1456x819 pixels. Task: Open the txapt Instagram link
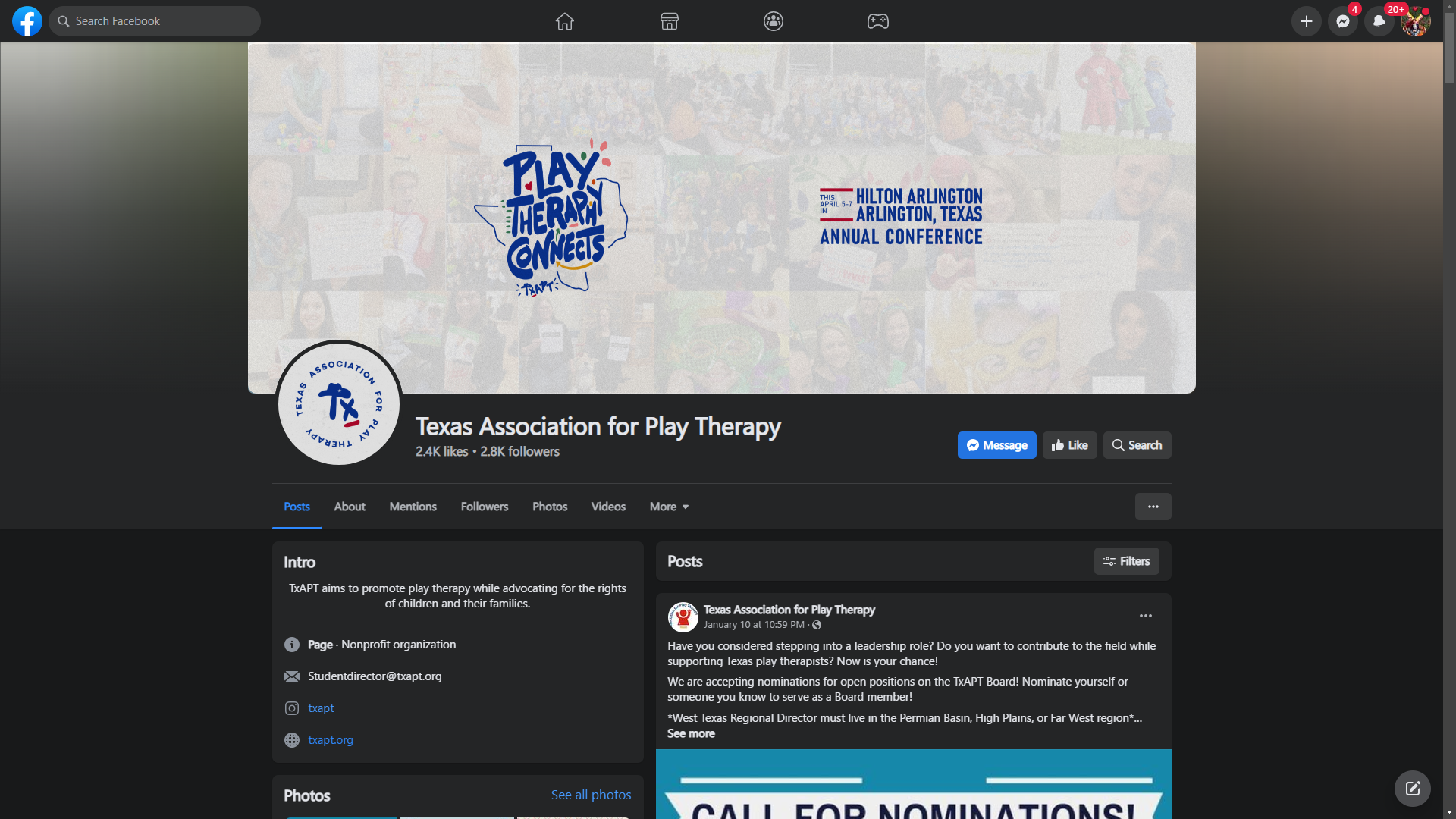pyautogui.click(x=321, y=708)
